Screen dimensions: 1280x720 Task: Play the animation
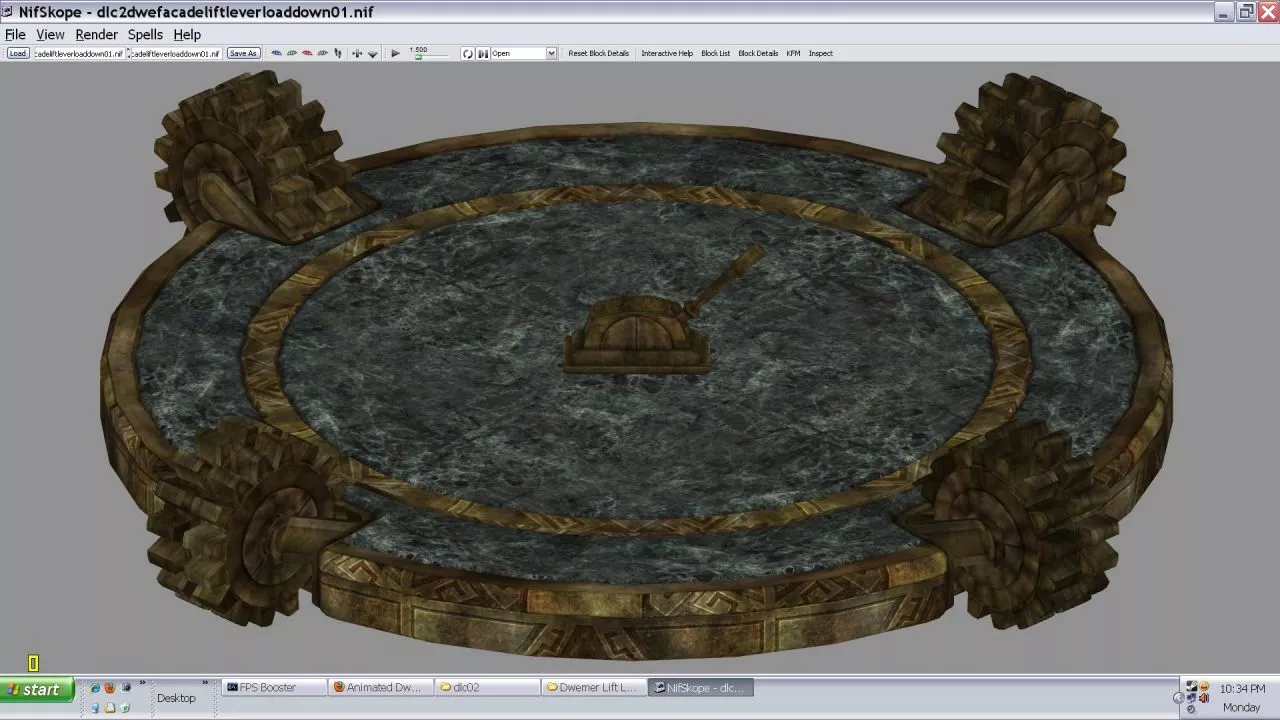[x=395, y=53]
